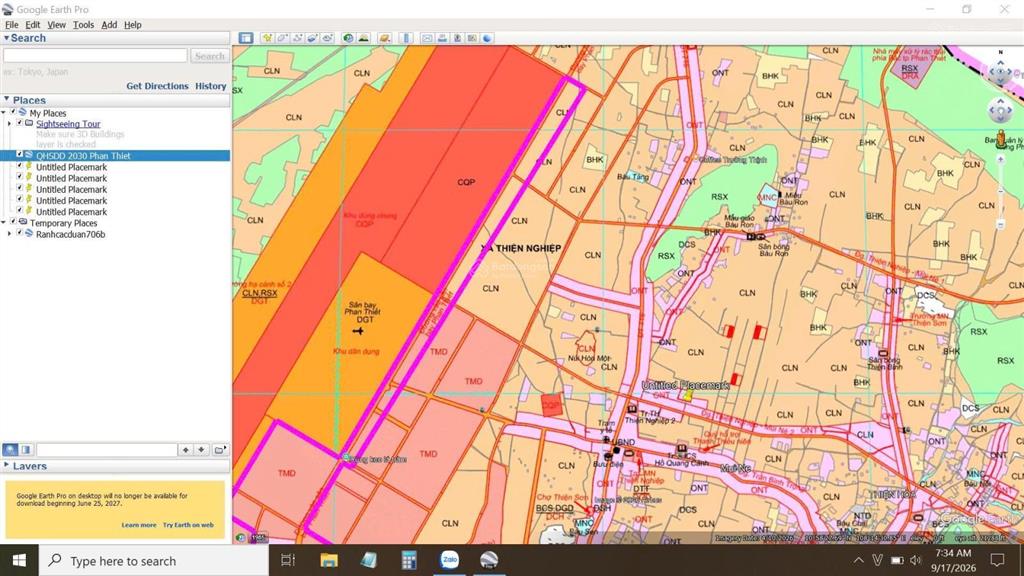The height and width of the screenshot is (576, 1024).
Task: Toggle checkbox of placemark directly above Temporary Places
Action: [x=20, y=211]
